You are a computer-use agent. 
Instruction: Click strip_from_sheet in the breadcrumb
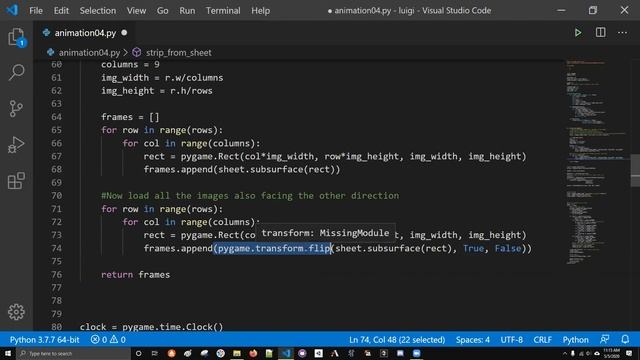[x=179, y=53]
